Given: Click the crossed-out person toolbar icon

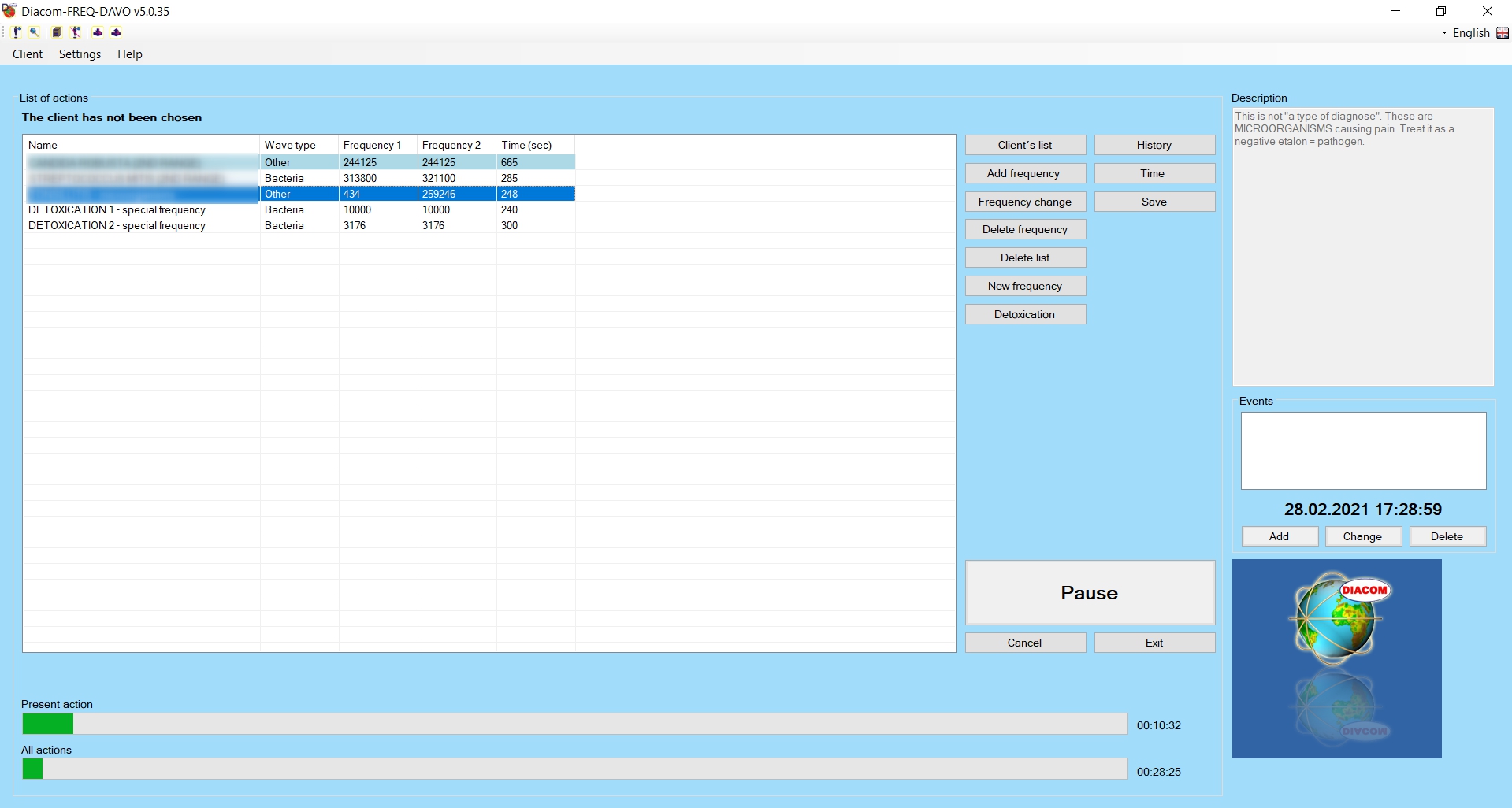Looking at the screenshot, I should tap(76, 32).
